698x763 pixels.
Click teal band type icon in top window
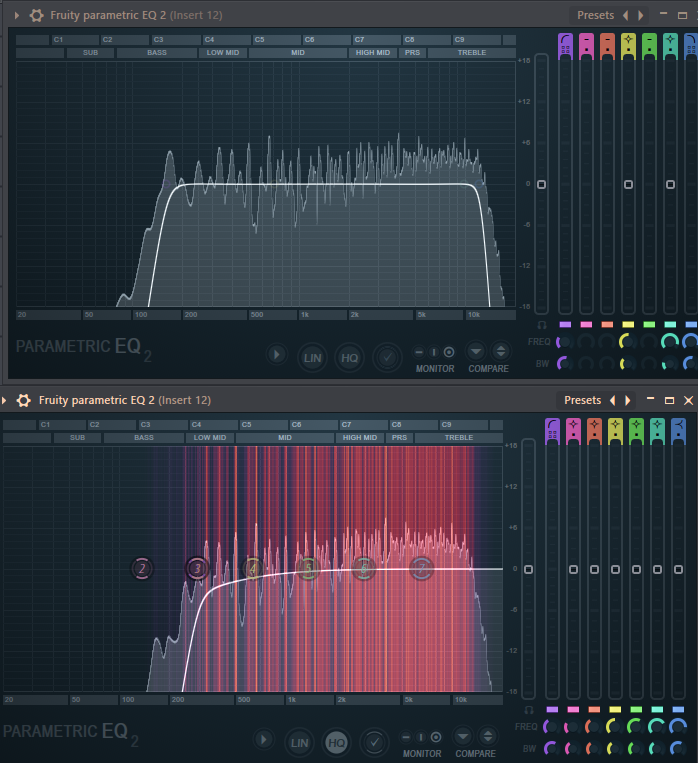click(670, 46)
